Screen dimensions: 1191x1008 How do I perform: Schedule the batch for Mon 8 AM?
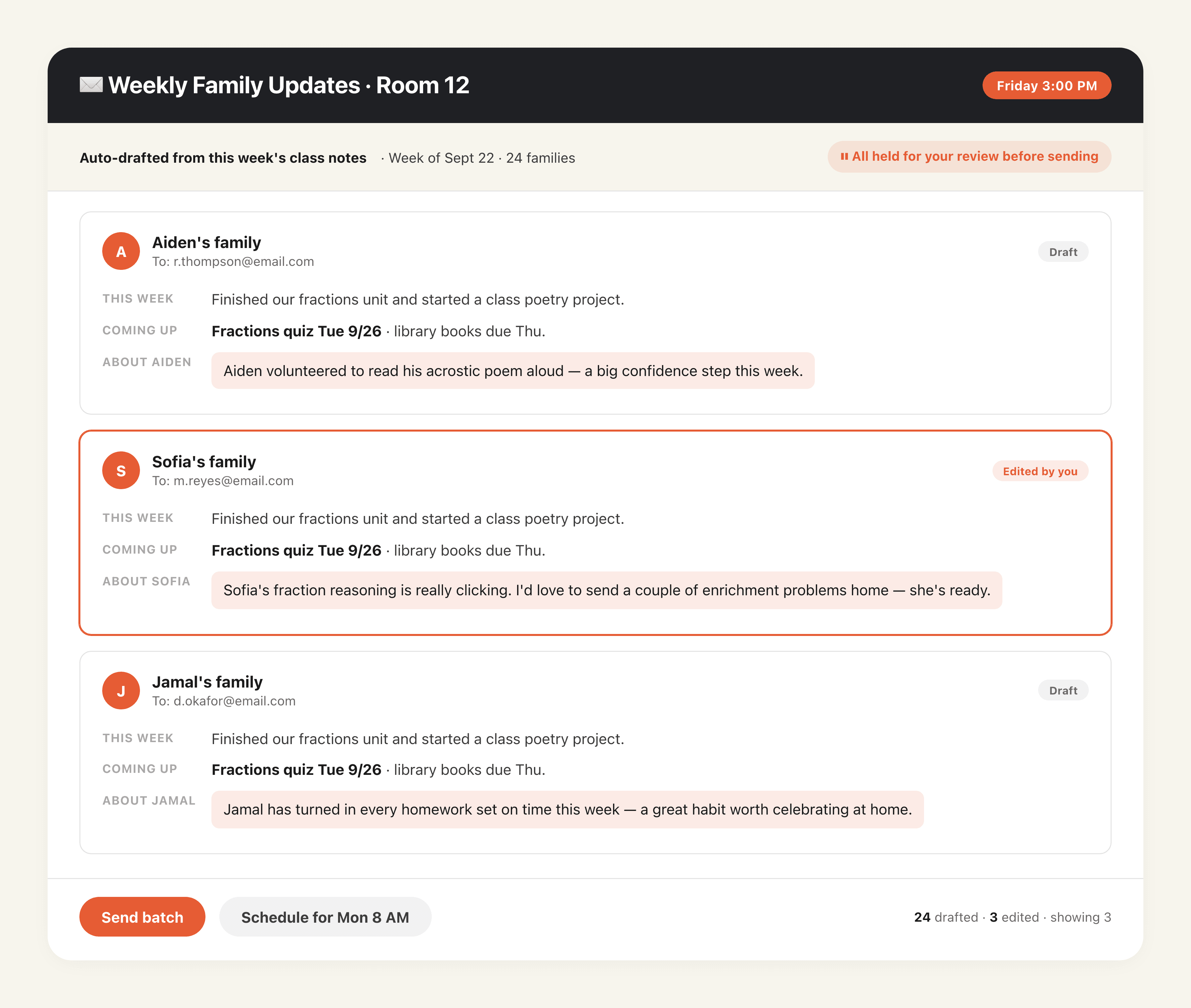[x=325, y=917]
